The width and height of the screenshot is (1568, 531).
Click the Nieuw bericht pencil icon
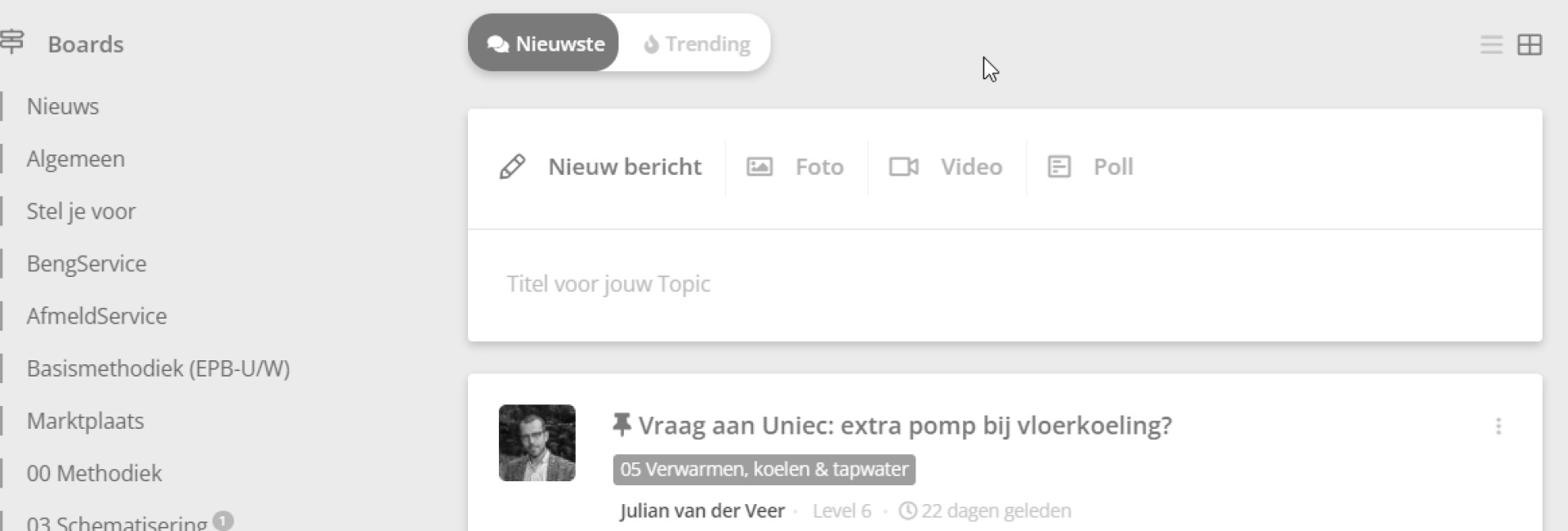(512, 167)
